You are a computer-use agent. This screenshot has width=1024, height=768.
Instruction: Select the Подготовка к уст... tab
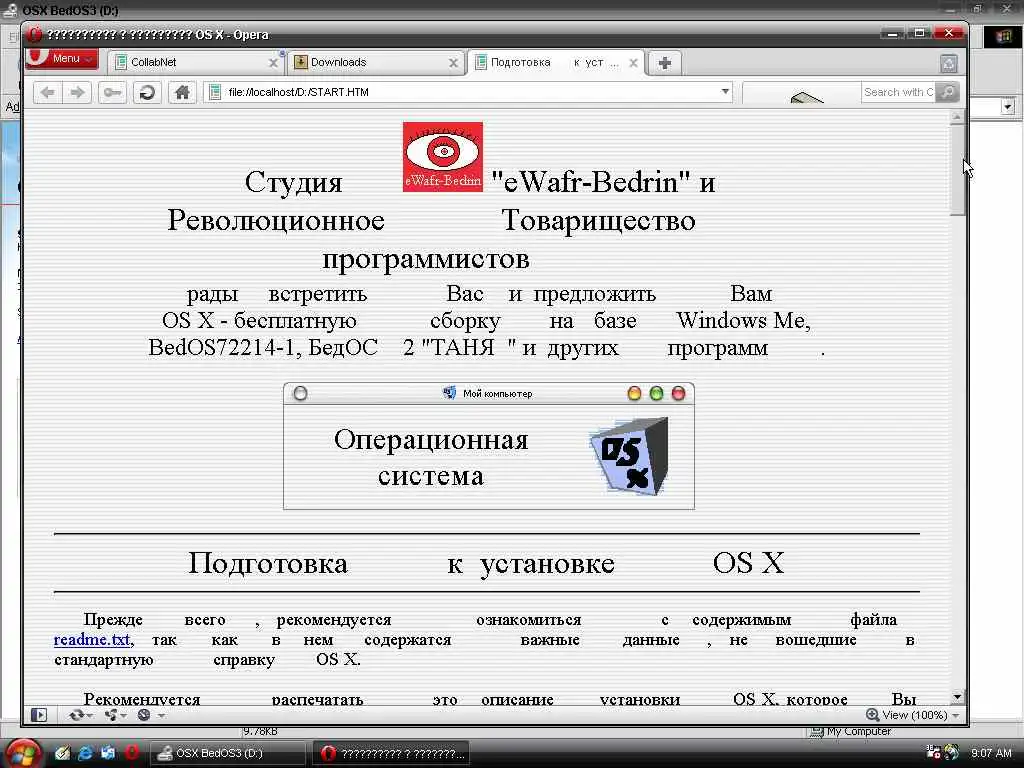click(x=556, y=63)
